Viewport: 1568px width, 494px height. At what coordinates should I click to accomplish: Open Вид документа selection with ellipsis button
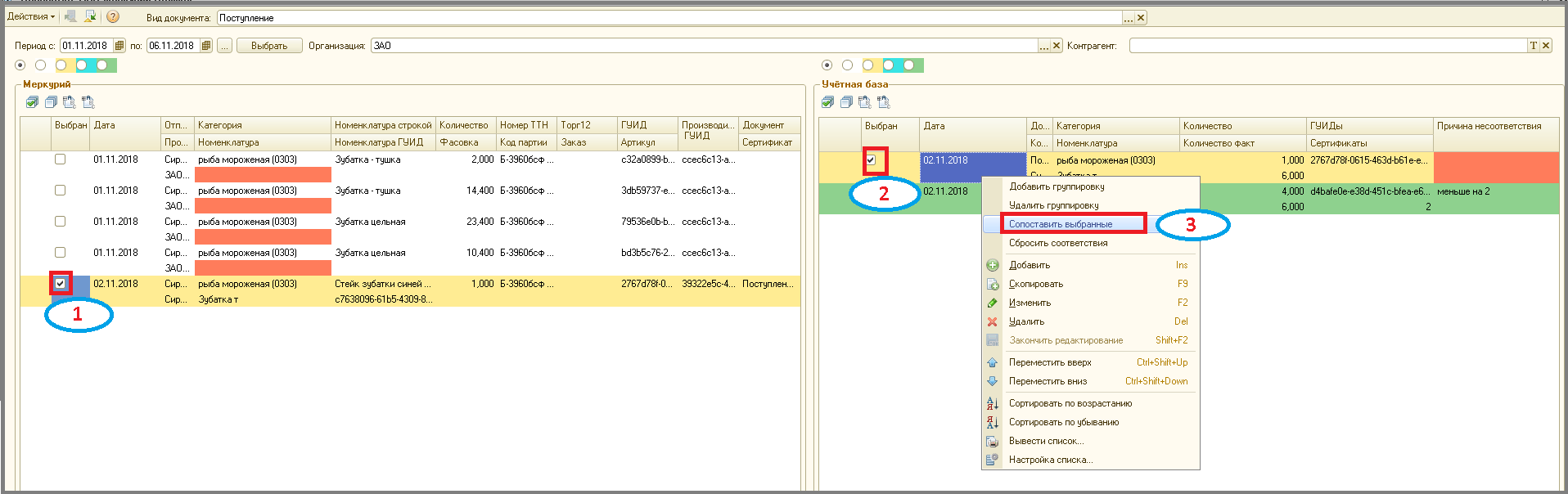click(x=1129, y=17)
